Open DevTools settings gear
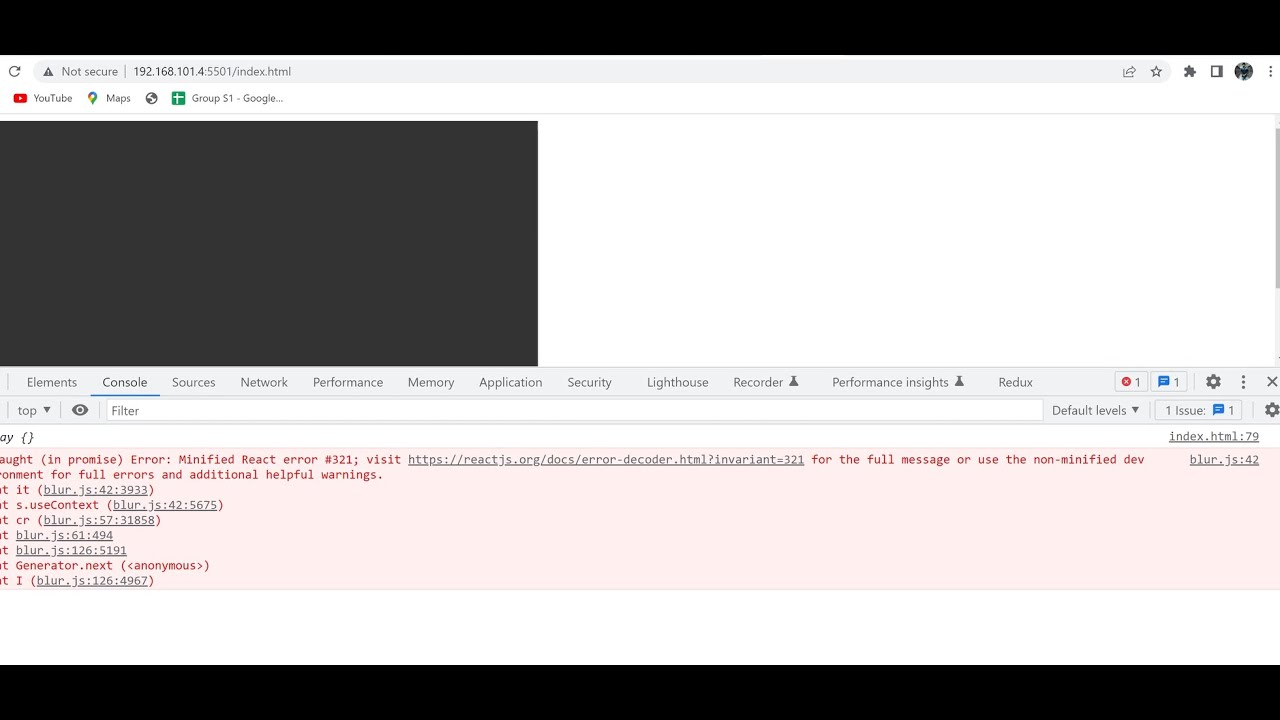The width and height of the screenshot is (1280, 720). (x=1213, y=382)
